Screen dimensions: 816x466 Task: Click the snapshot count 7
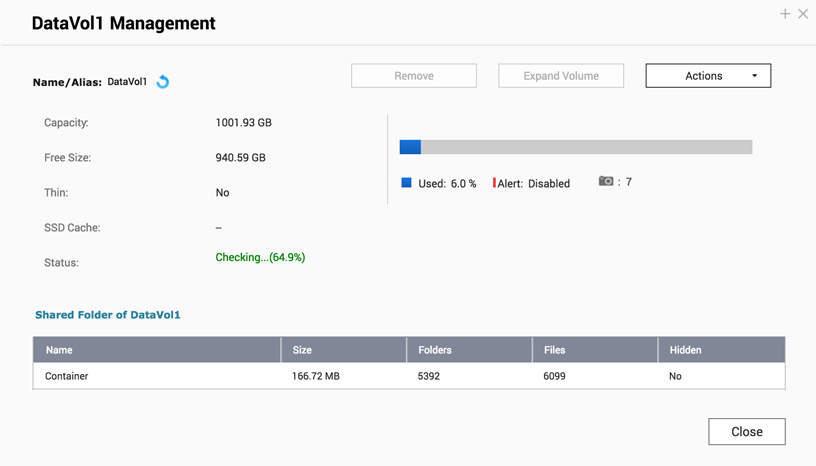pyautogui.click(x=629, y=182)
